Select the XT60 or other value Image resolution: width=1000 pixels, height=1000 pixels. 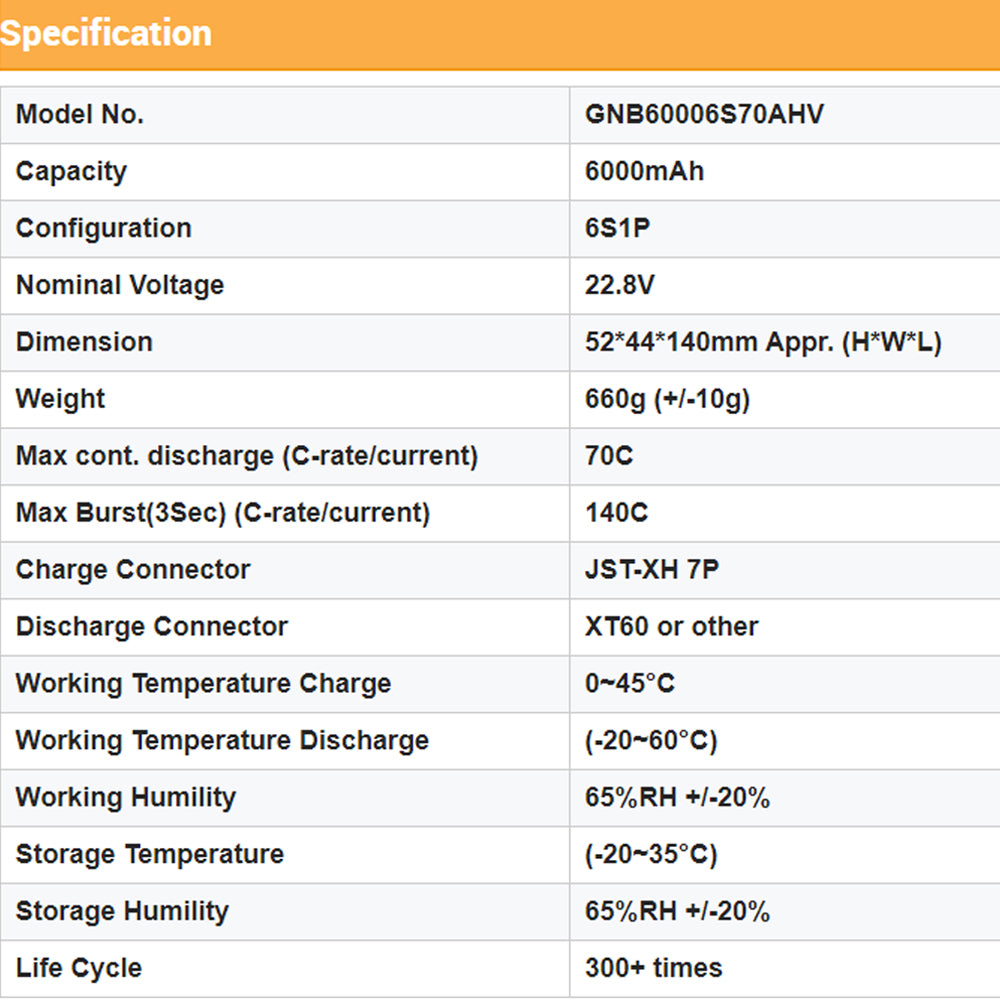[x=671, y=627]
